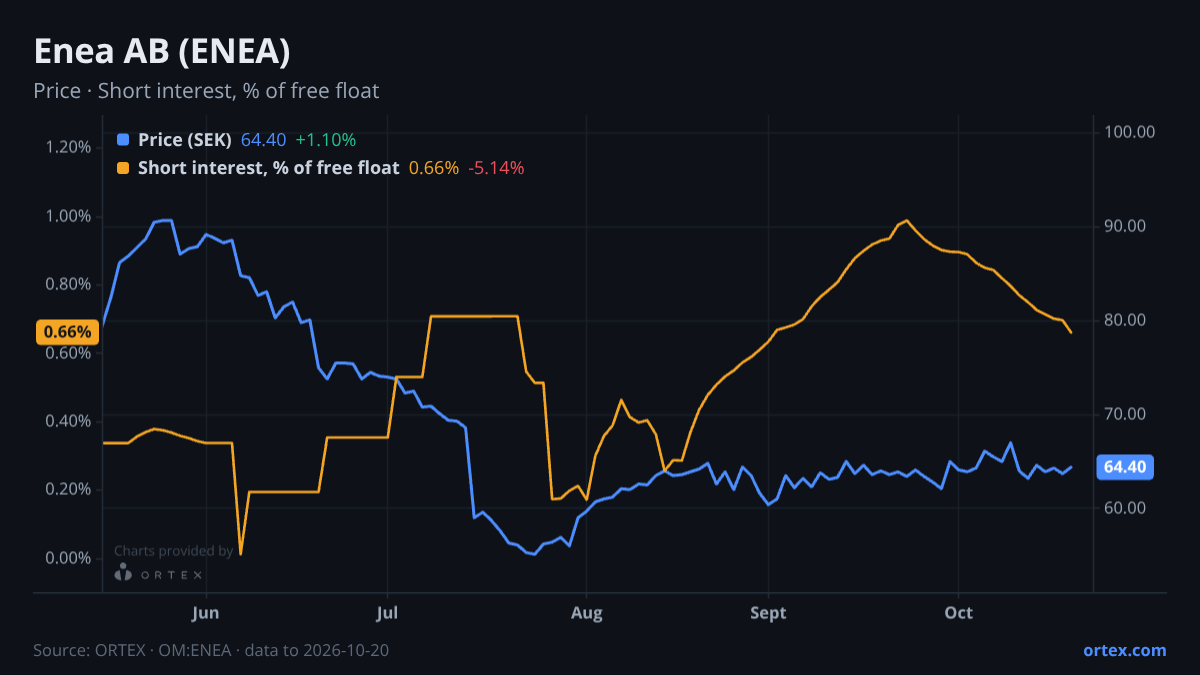Click the ORTEX logo icon

123,573
